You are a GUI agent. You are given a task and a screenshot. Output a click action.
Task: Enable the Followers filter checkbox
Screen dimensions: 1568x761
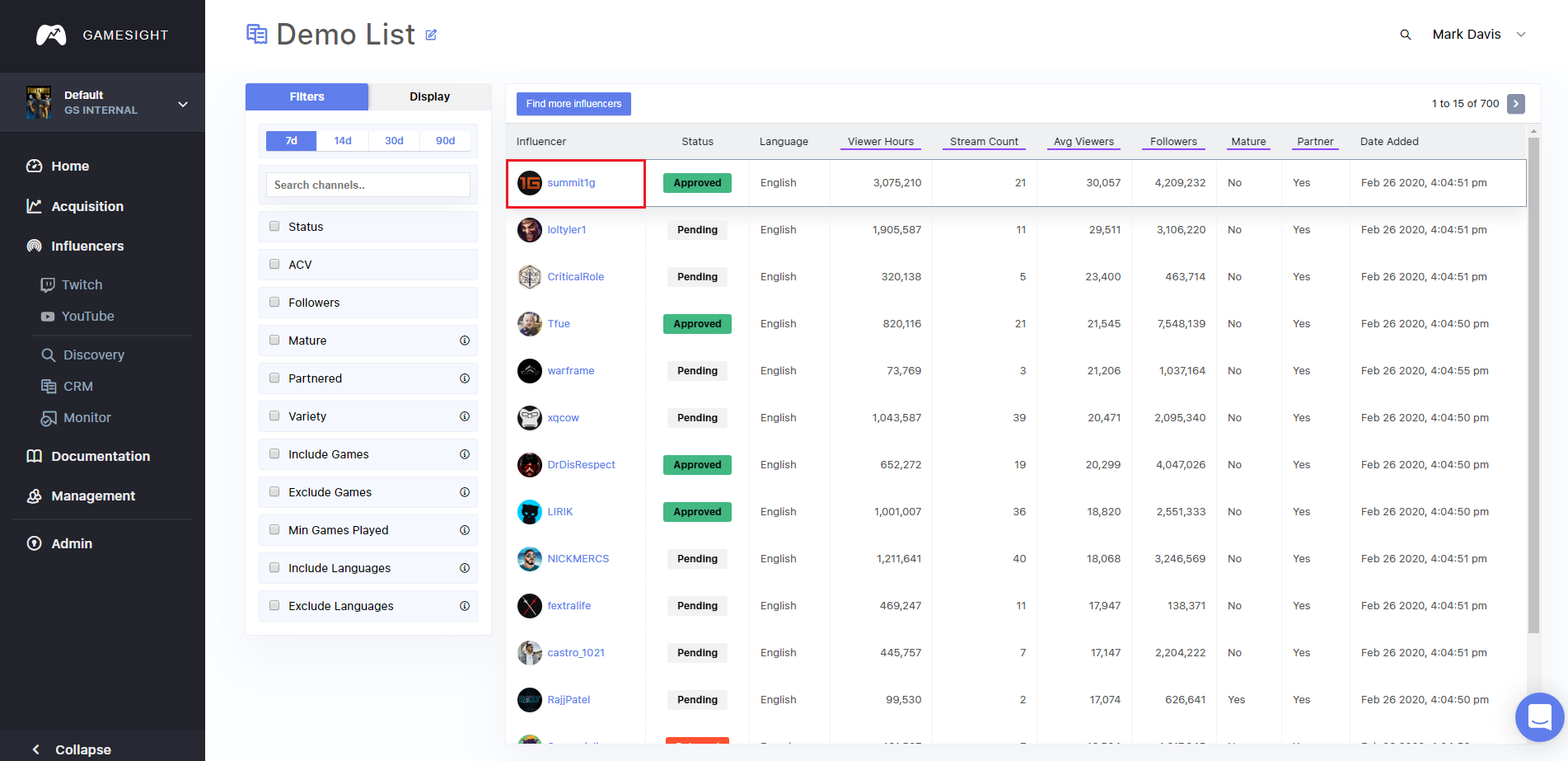274,302
